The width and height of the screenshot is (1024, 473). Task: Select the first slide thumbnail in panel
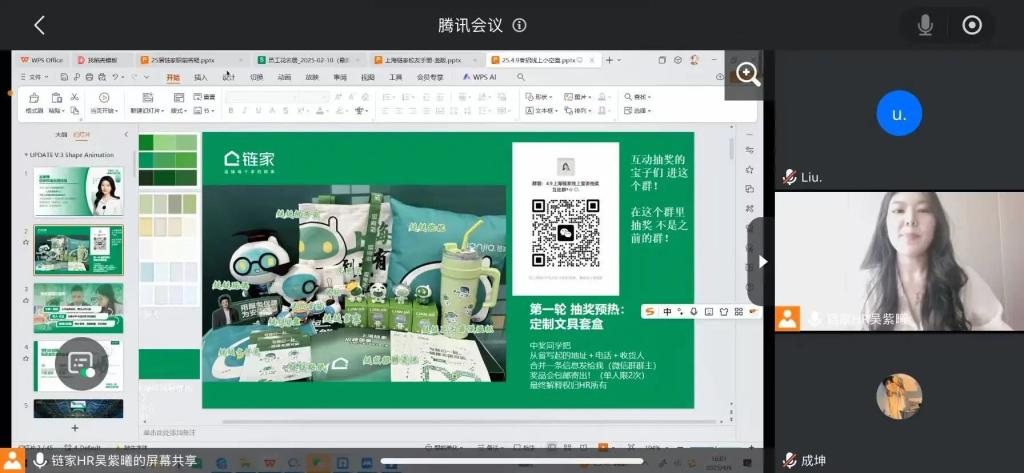pos(78,191)
